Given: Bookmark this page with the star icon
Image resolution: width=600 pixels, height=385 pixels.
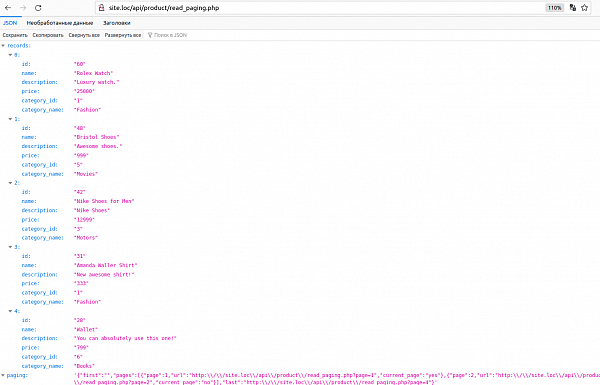Looking at the screenshot, I should coord(585,8).
